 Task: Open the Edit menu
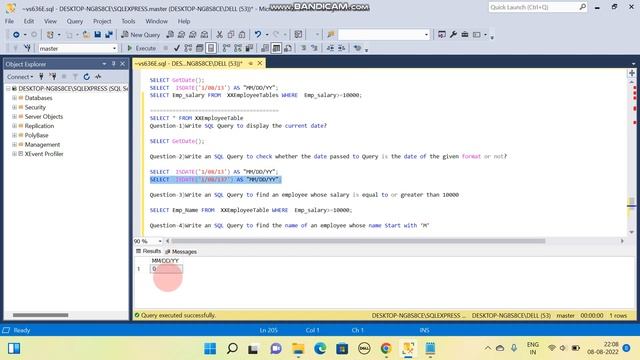tap(29, 21)
